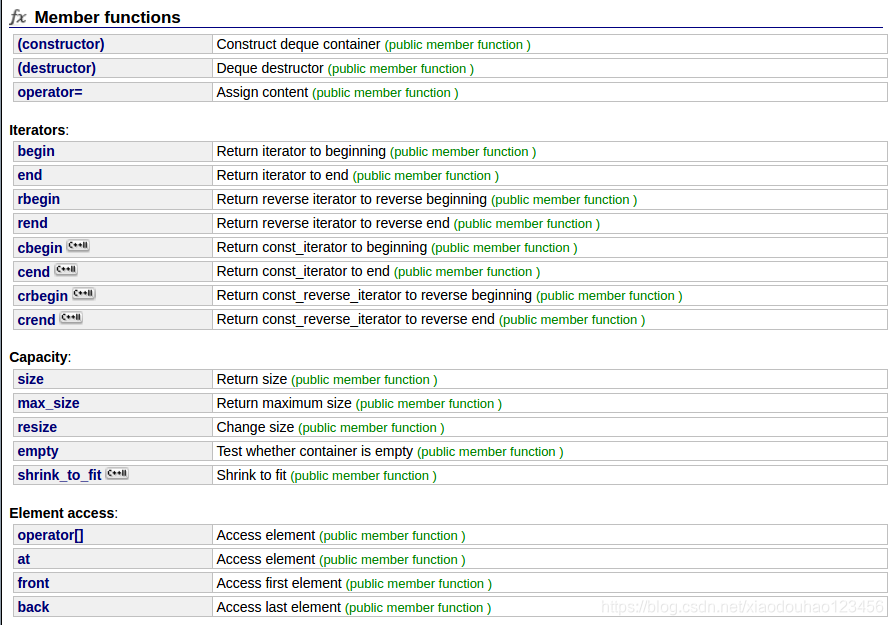
Task: Click the C++11 badge next to crbegin
Action: (84, 293)
